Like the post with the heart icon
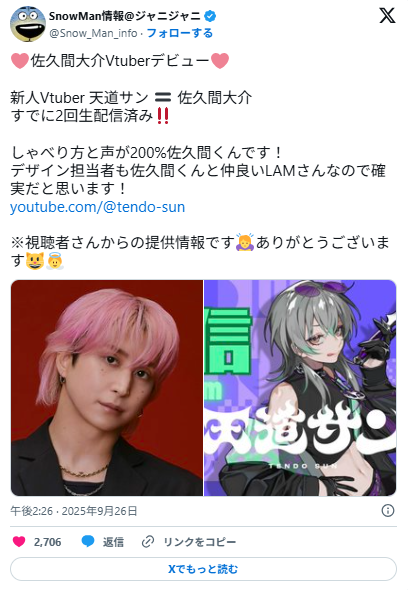 (x=19, y=541)
